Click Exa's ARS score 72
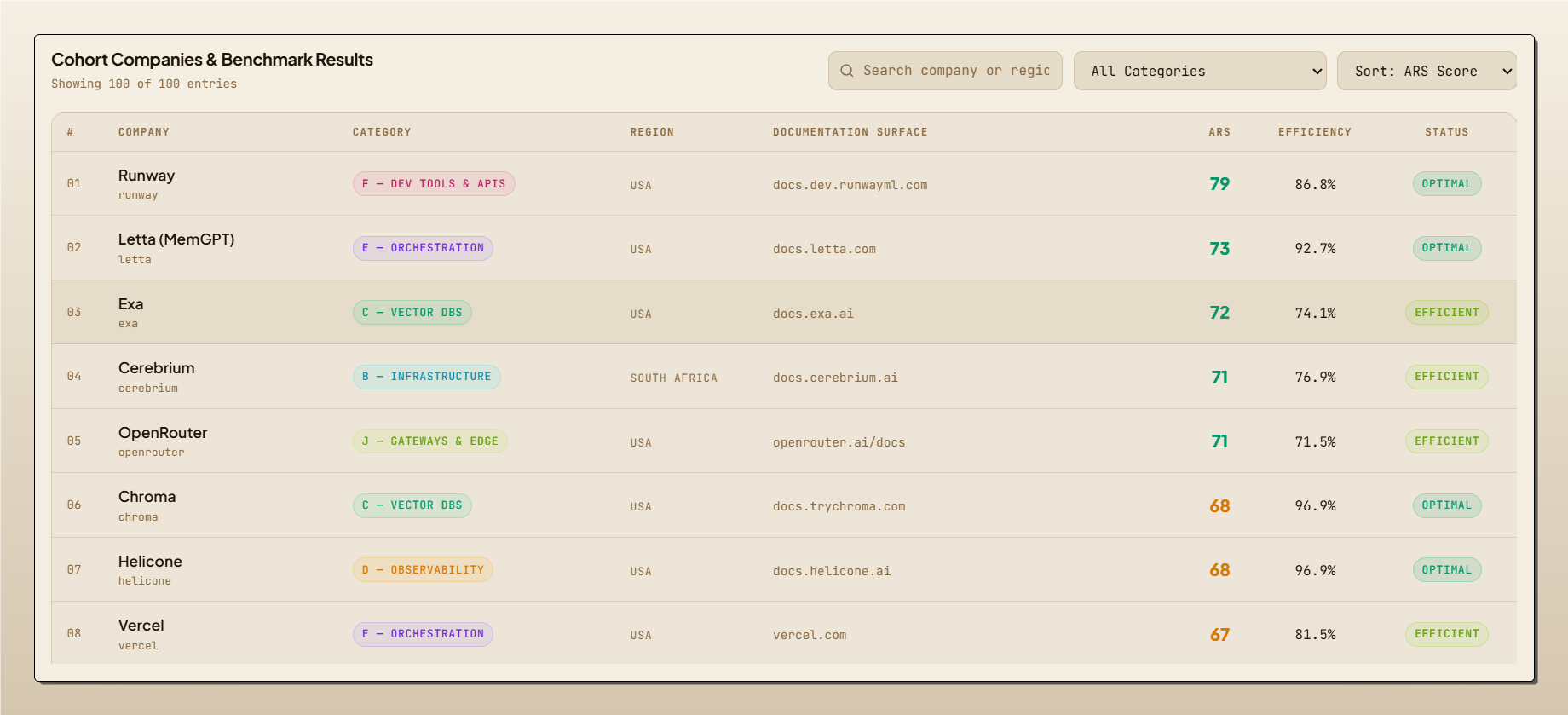Image resolution: width=1568 pixels, height=715 pixels. (1219, 313)
